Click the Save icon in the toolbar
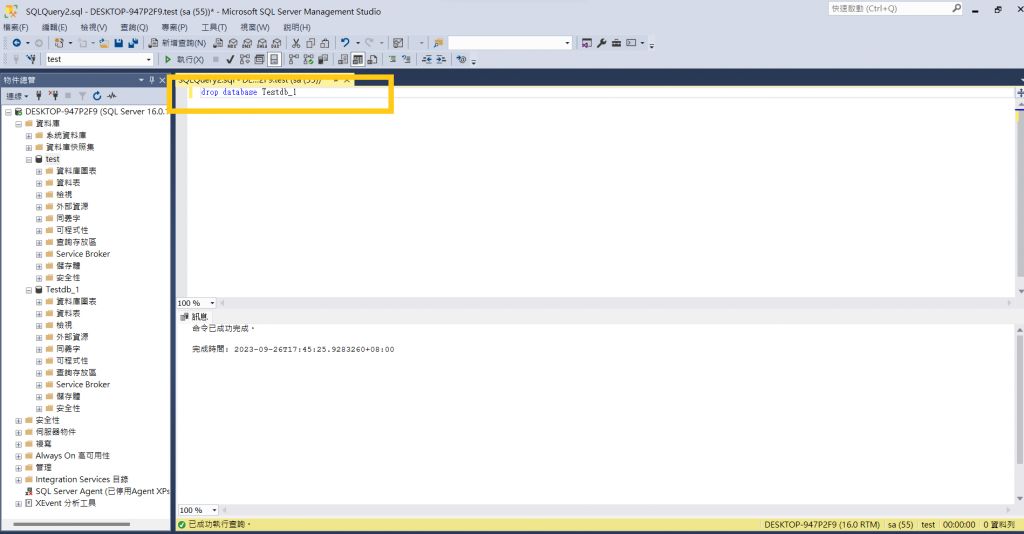 pyautogui.click(x=119, y=43)
